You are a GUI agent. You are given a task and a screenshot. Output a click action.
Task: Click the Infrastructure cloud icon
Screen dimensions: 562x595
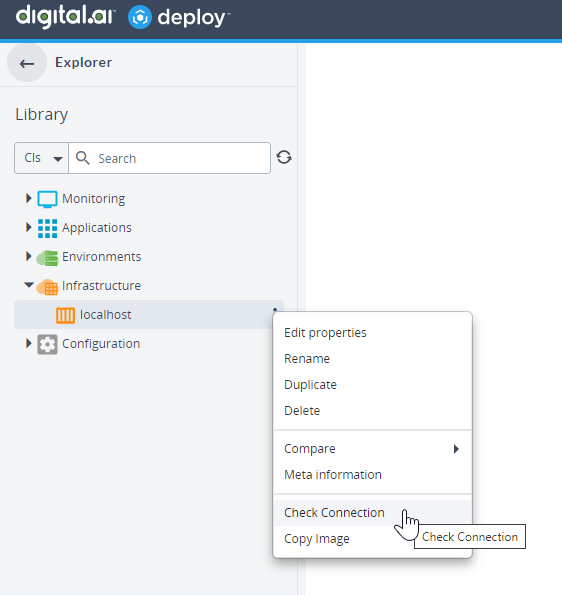47,286
